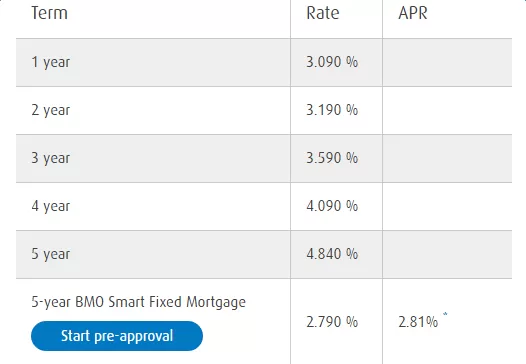The image size is (526, 364).
Task: Click the 4.840 % rate value
Action: [332, 254]
